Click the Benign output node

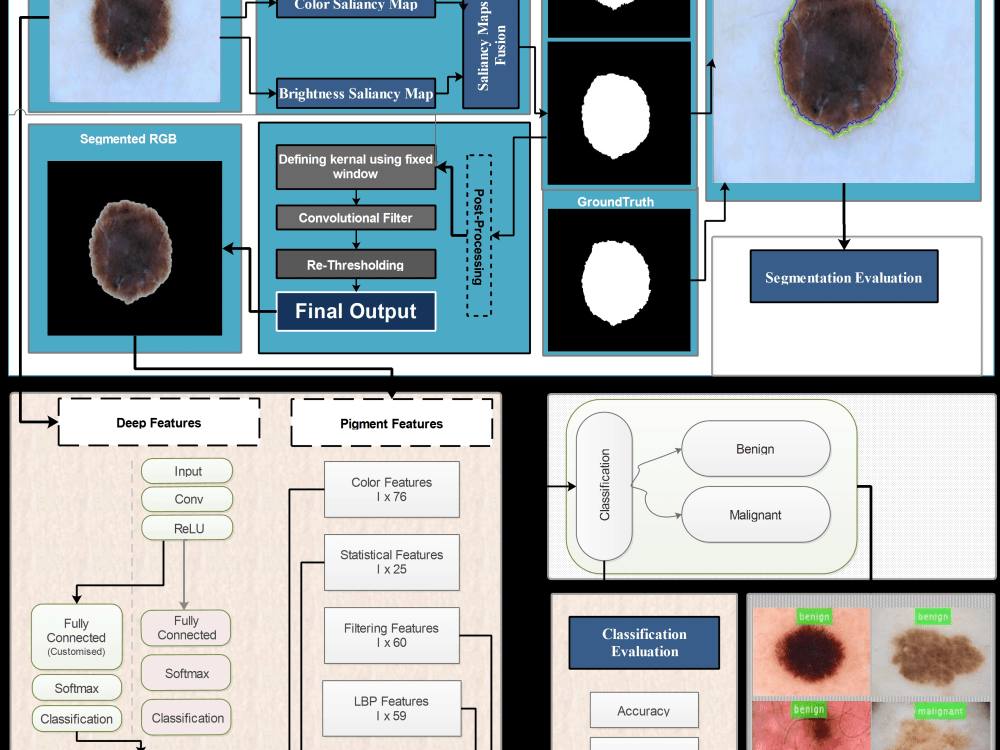coord(756,448)
